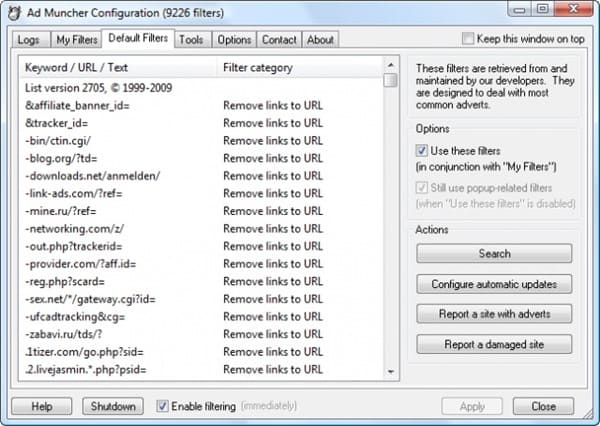Select the &tracker_id= filter entry
Image resolution: width=600 pixels, height=426 pixels.
[x=201, y=123]
